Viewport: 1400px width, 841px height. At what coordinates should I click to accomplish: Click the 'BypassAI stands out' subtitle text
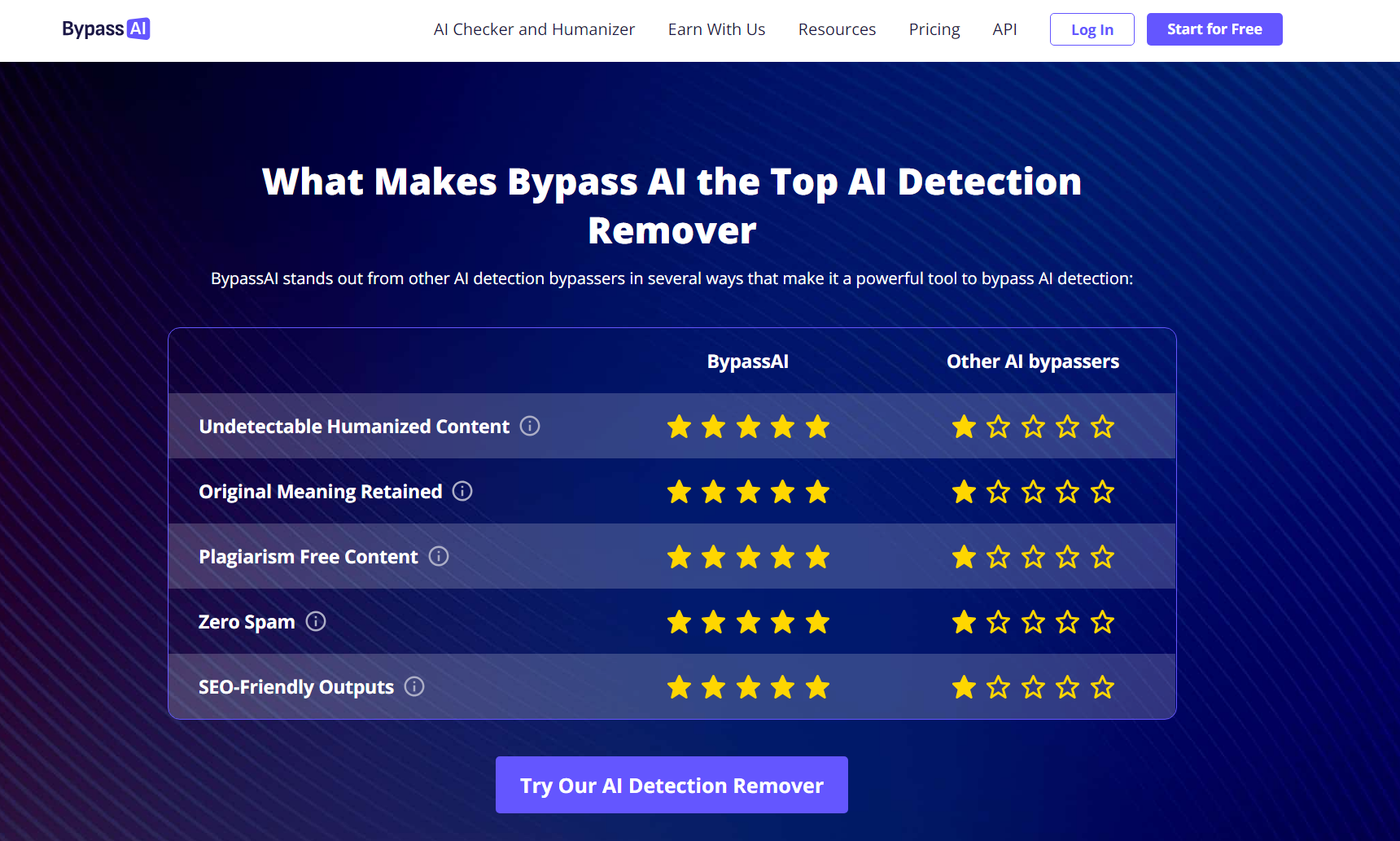coord(672,278)
